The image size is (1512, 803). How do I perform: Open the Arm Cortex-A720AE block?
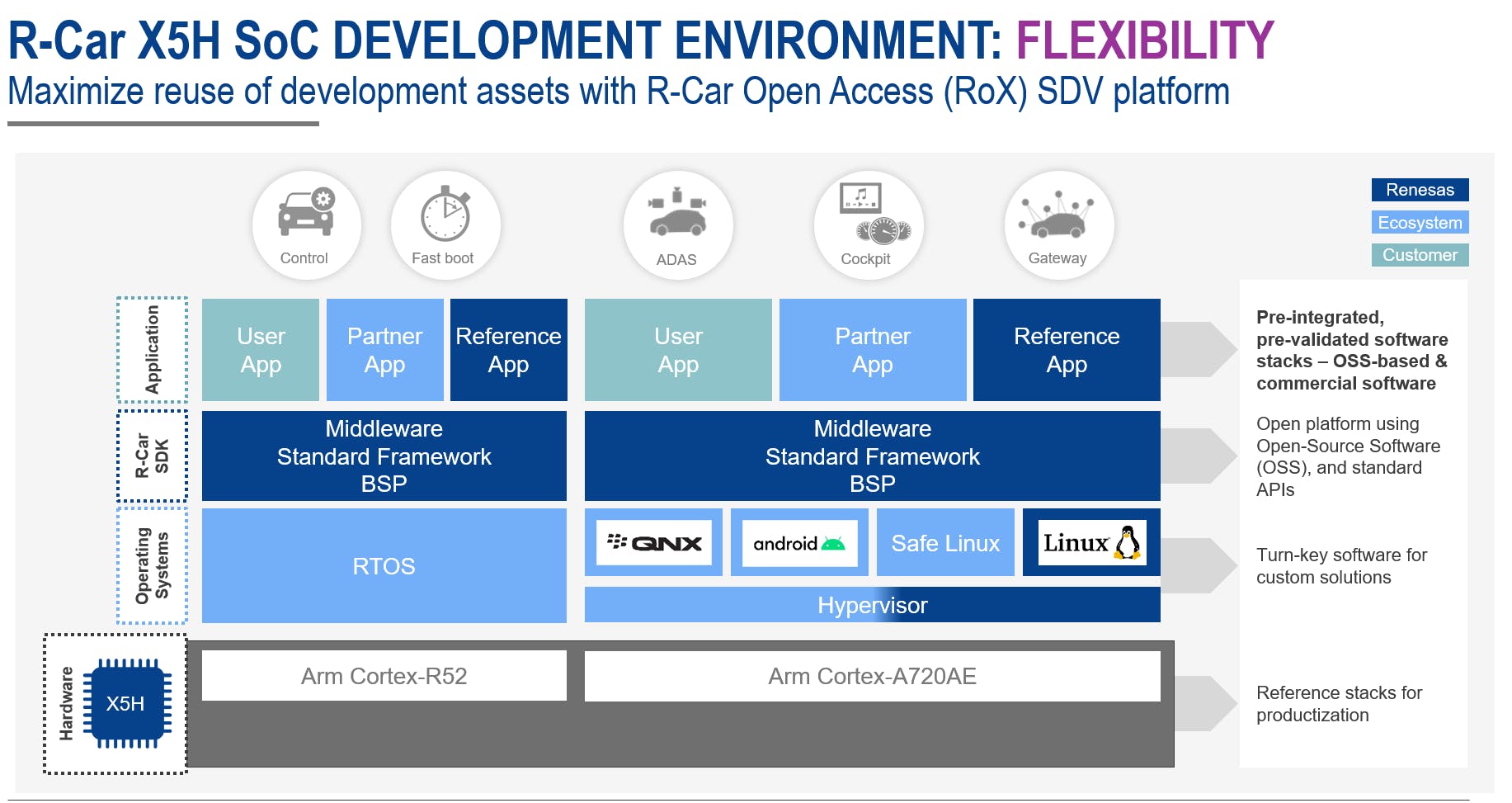(x=872, y=676)
